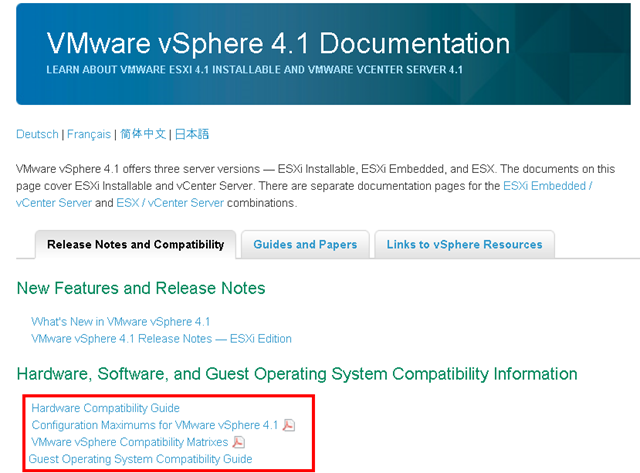Open What's New in VMware vSphere 4.1

121,322
